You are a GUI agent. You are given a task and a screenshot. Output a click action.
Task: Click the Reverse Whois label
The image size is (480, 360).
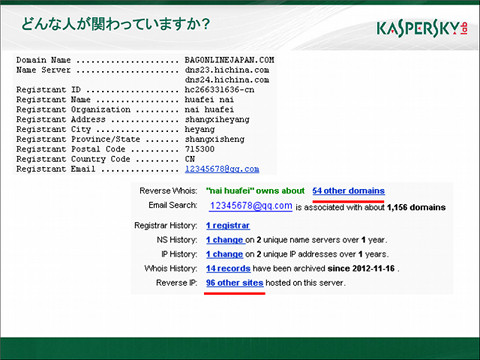(x=168, y=191)
